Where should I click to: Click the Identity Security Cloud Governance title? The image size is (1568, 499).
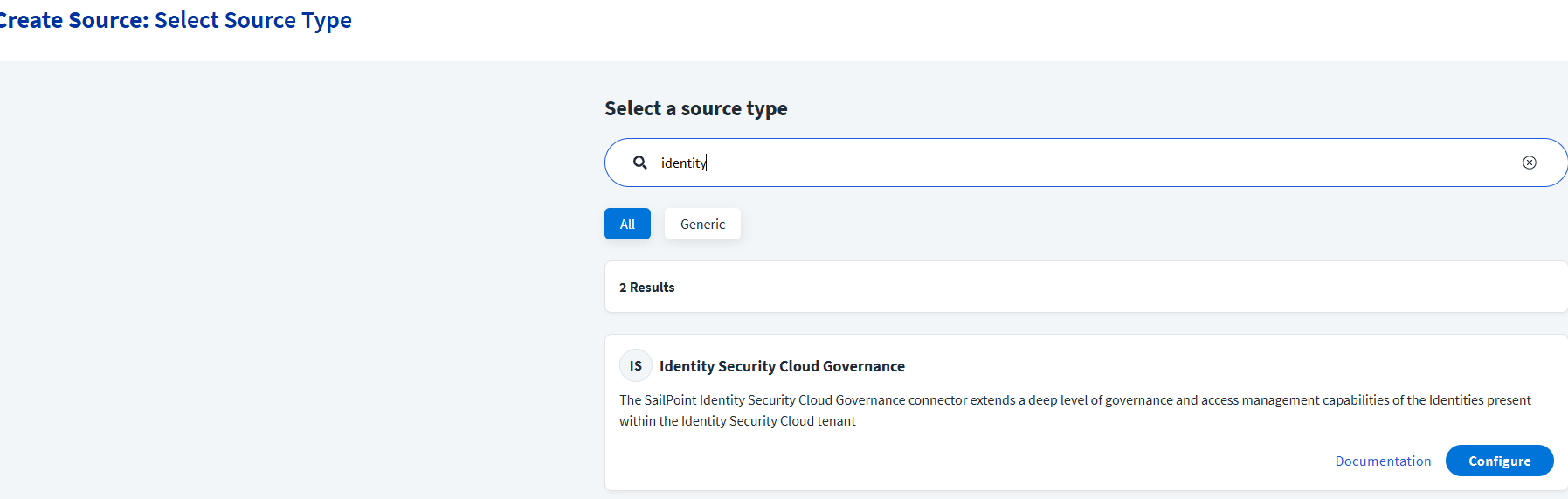tap(782, 366)
